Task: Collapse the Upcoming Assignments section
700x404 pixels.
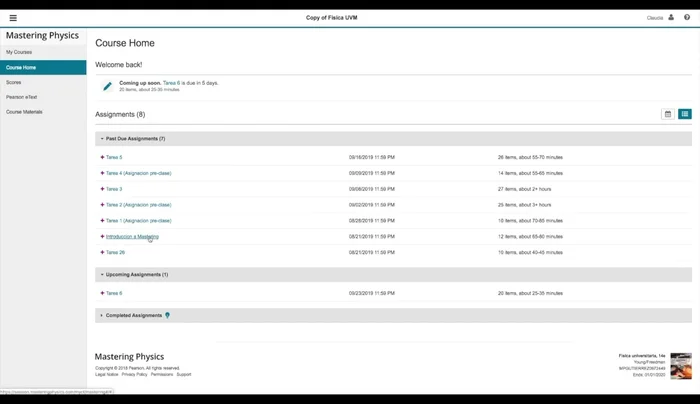Action: [101, 274]
